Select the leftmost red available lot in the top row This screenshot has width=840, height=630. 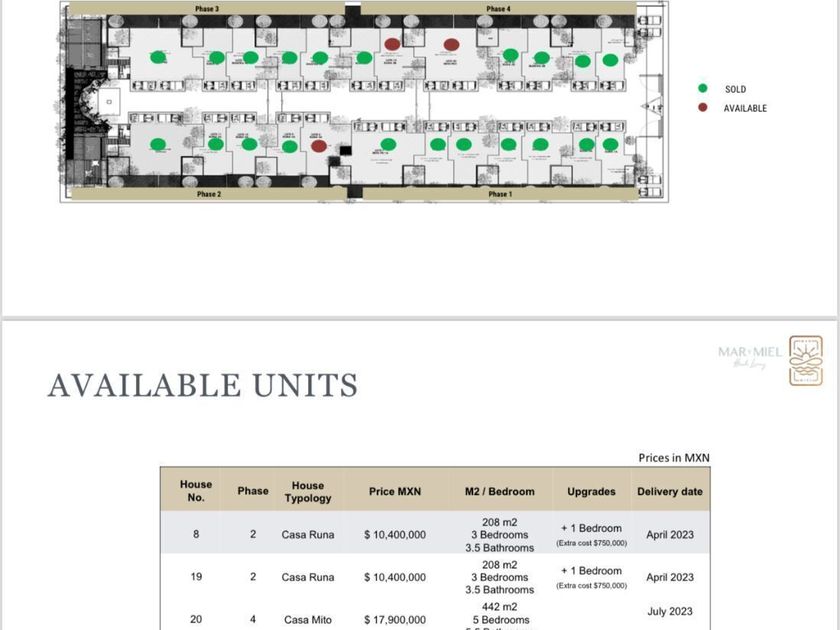(392, 44)
